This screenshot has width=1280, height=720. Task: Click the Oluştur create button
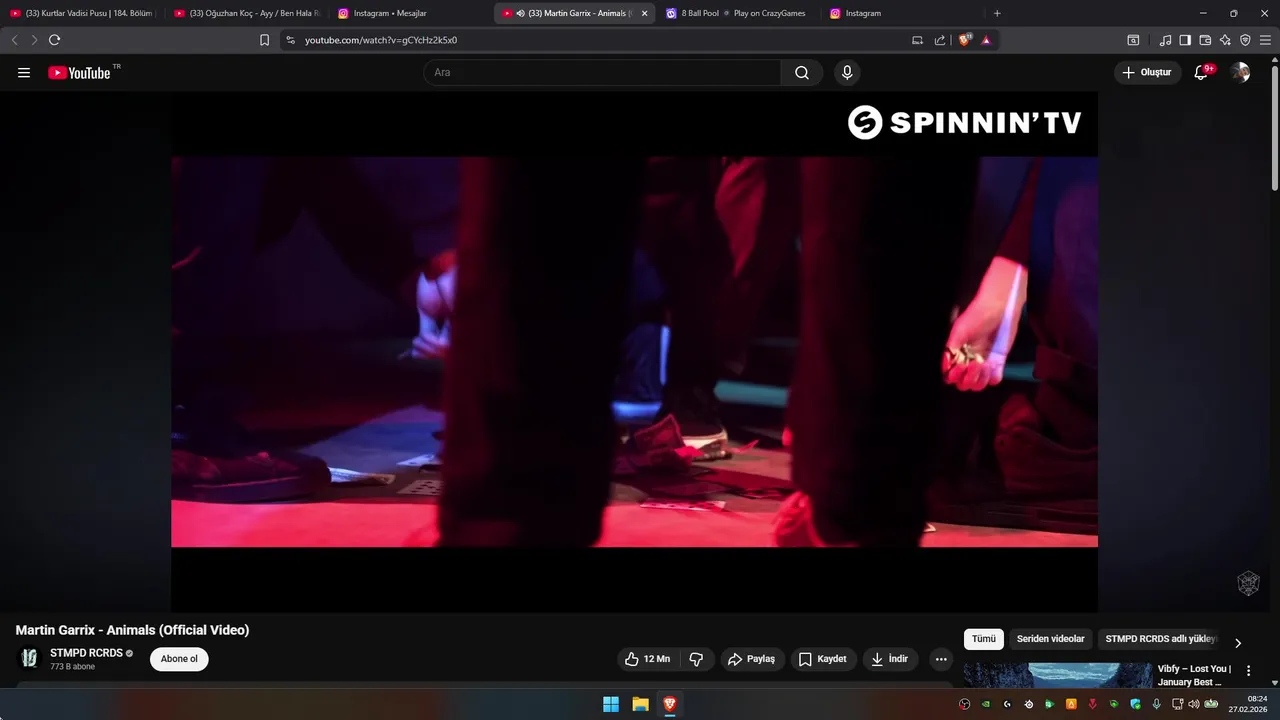coord(1148,72)
